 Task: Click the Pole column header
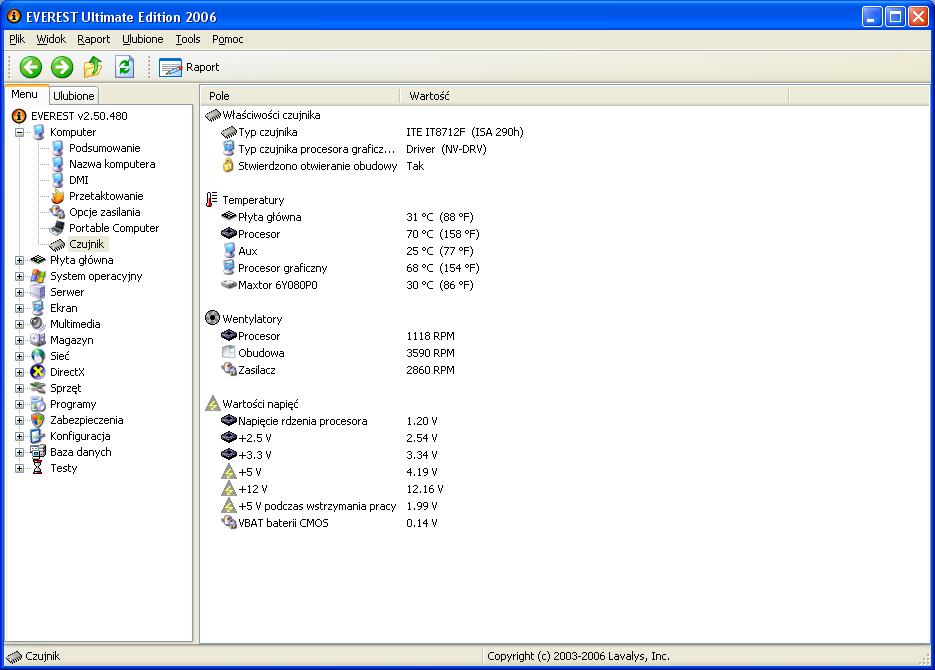tap(300, 96)
